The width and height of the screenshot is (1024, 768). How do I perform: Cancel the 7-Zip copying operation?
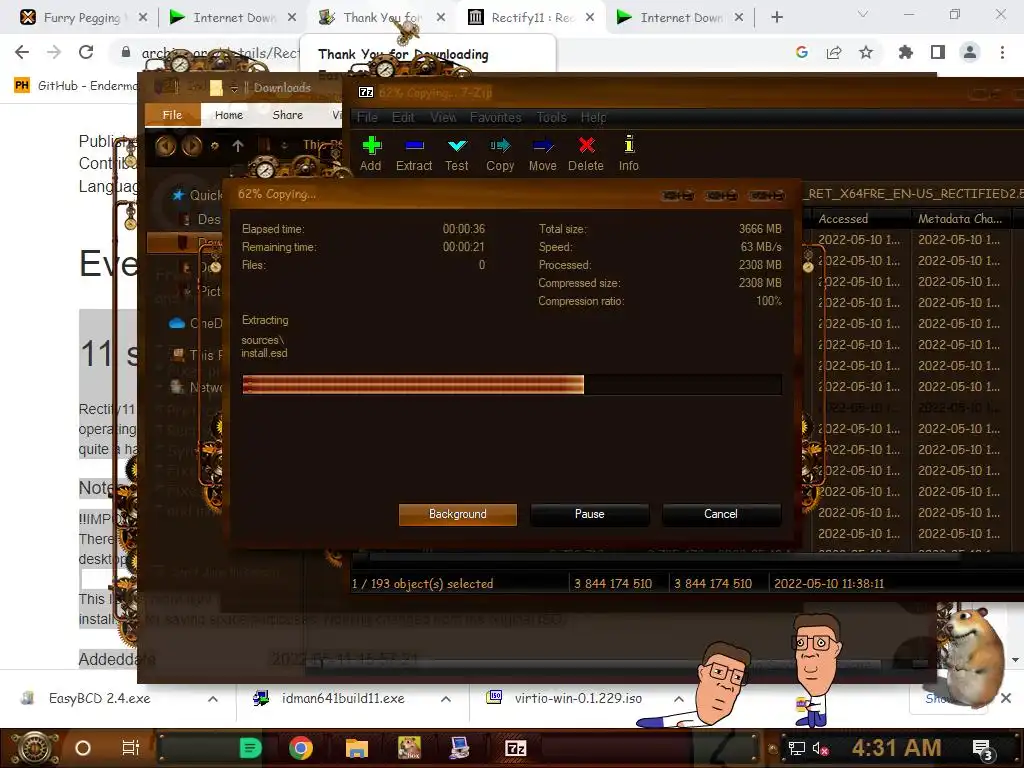pos(721,514)
